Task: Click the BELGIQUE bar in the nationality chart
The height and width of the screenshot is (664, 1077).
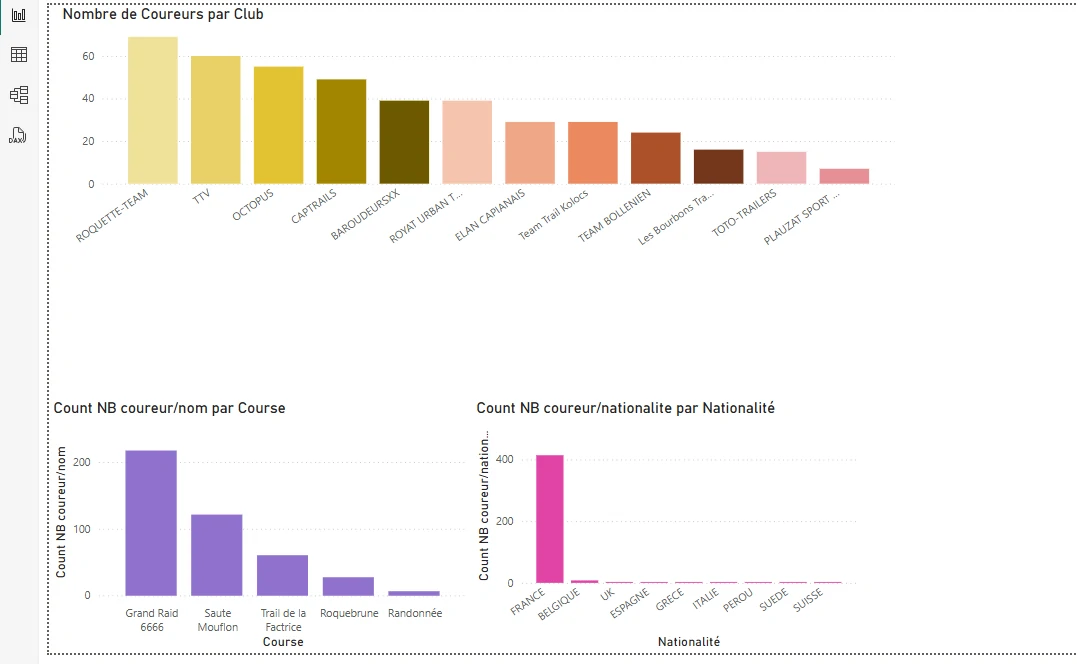Action: tap(584, 581)
